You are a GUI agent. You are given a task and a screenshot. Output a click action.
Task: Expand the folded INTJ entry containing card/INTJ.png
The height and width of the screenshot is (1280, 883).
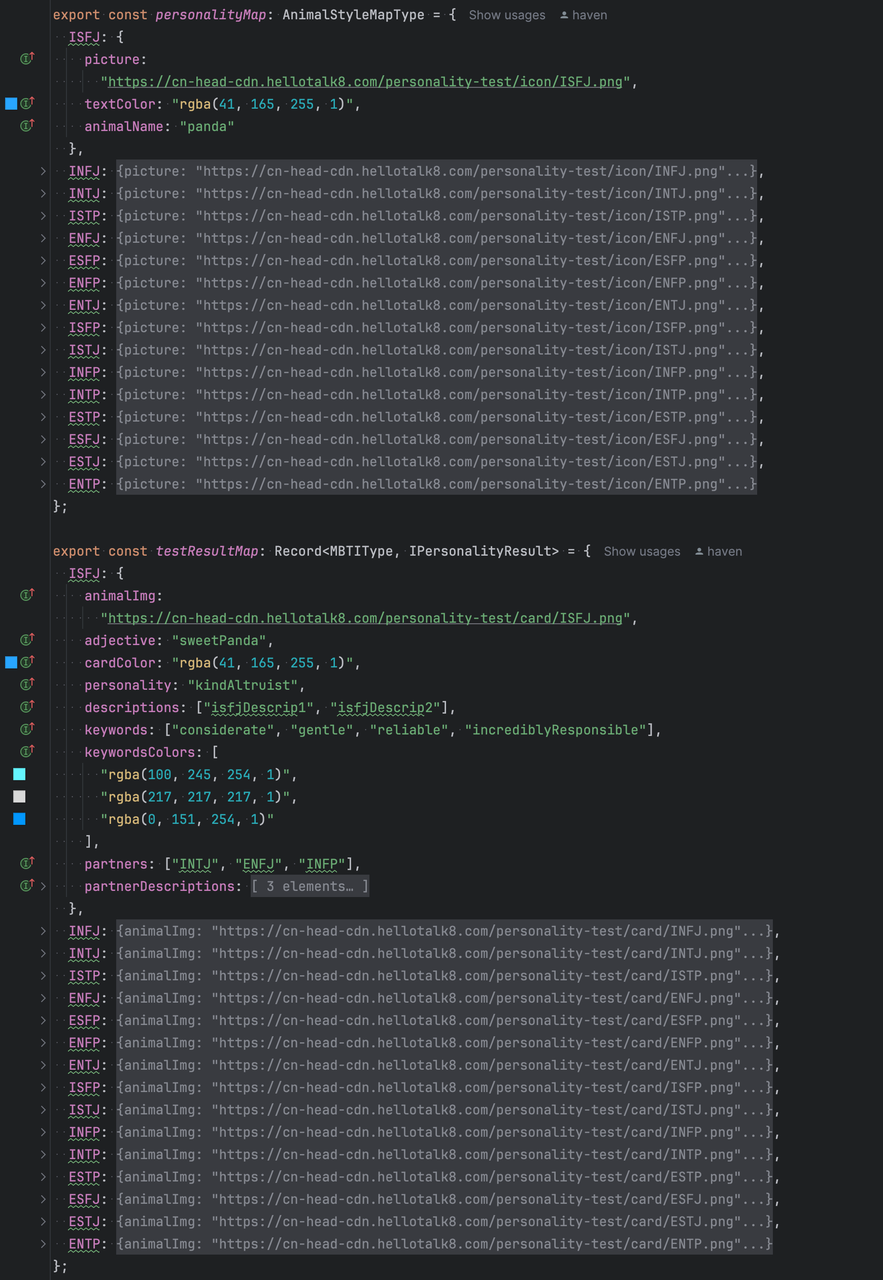tap(43, 953)
